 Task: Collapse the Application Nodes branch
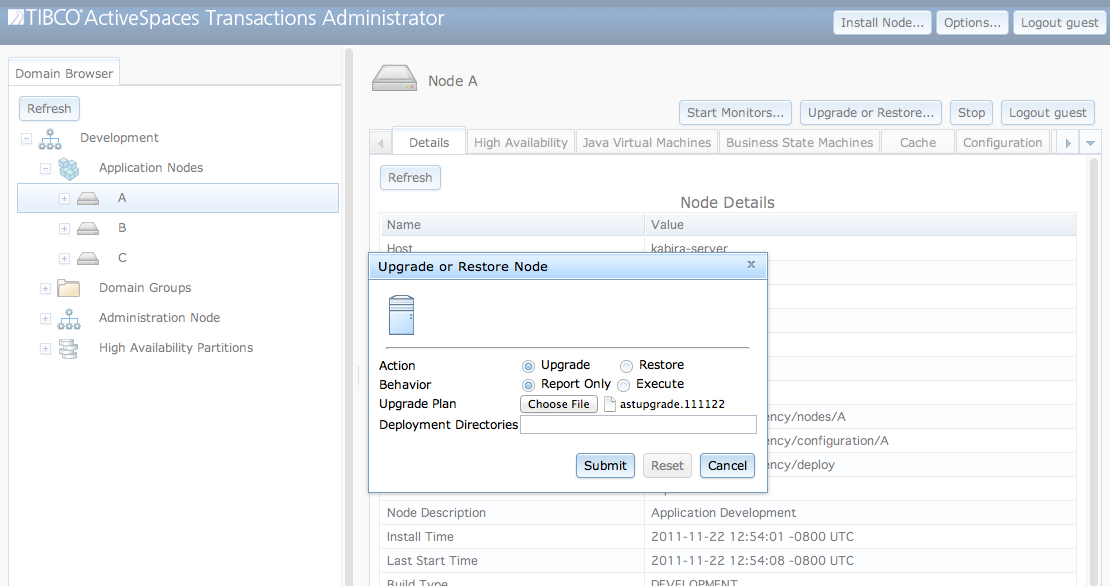(x=45, y=168)
